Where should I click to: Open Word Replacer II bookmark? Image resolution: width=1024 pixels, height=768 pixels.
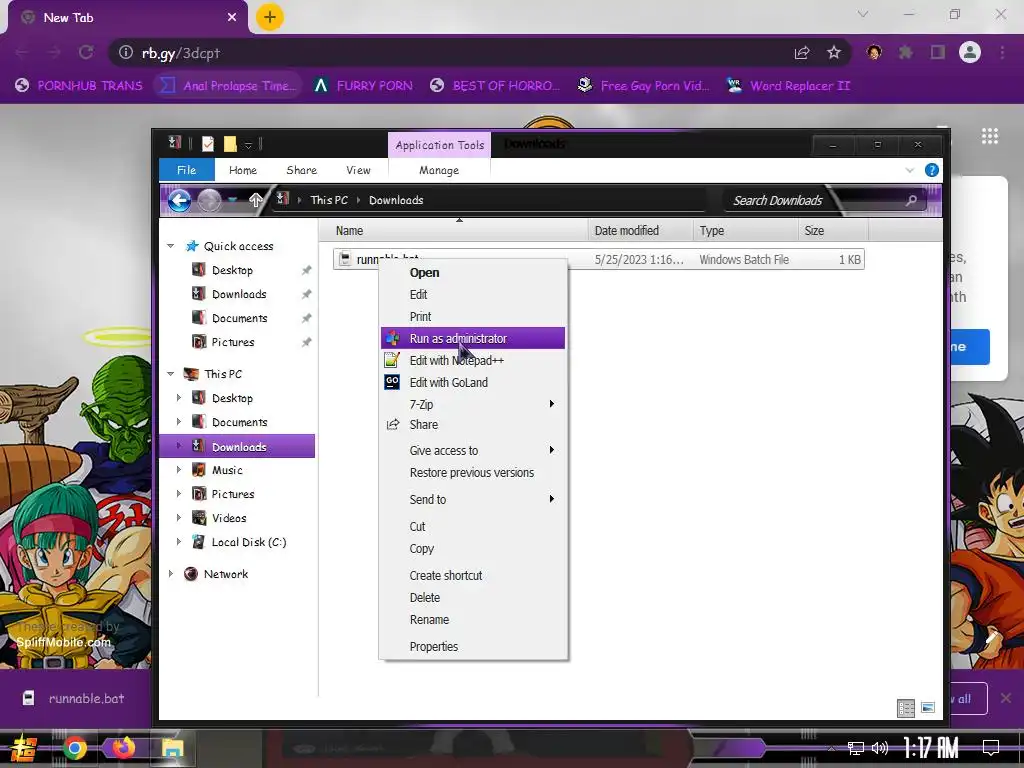click(789, 86)
